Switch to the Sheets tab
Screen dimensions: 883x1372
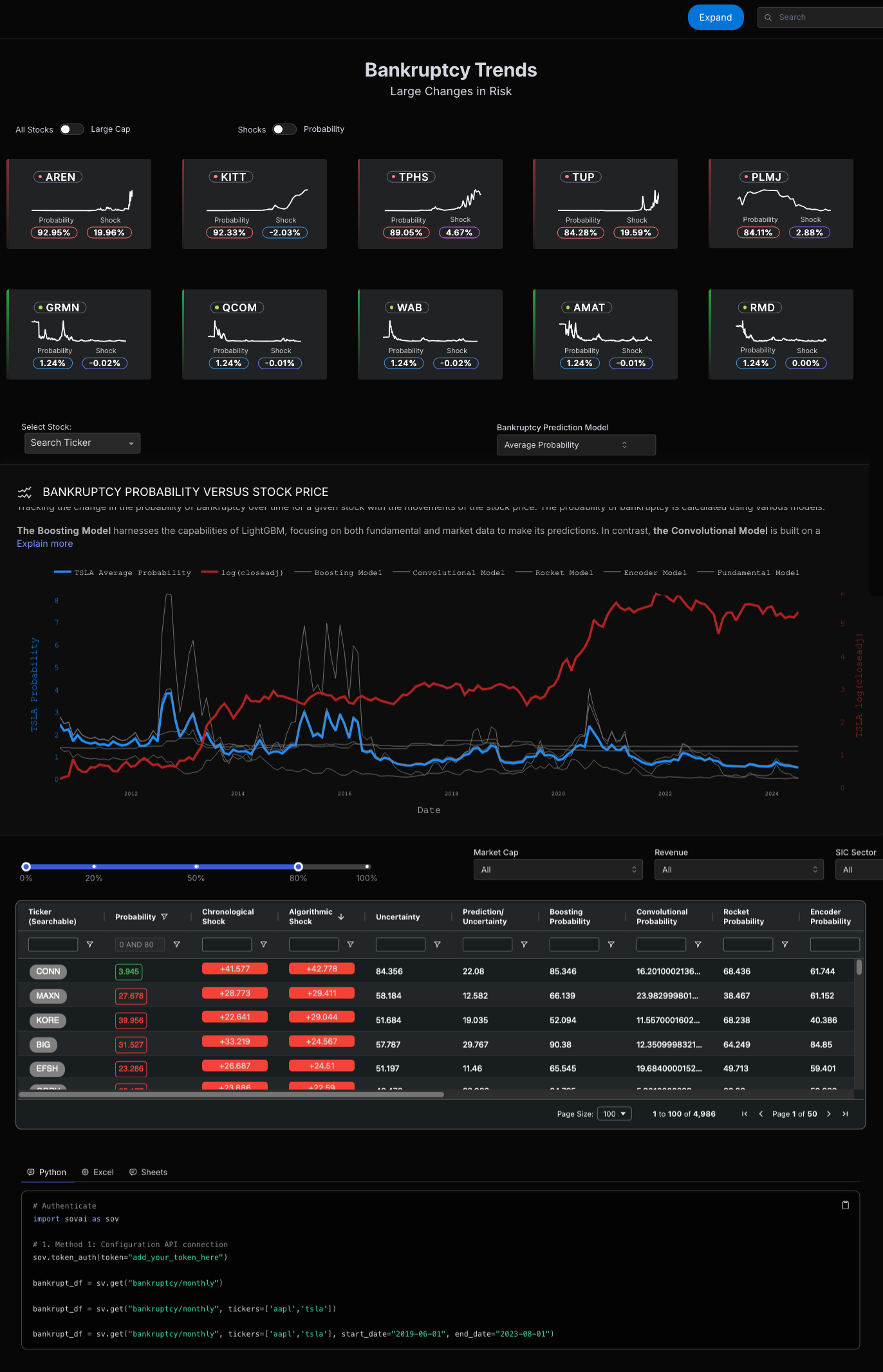(149, 1172)
